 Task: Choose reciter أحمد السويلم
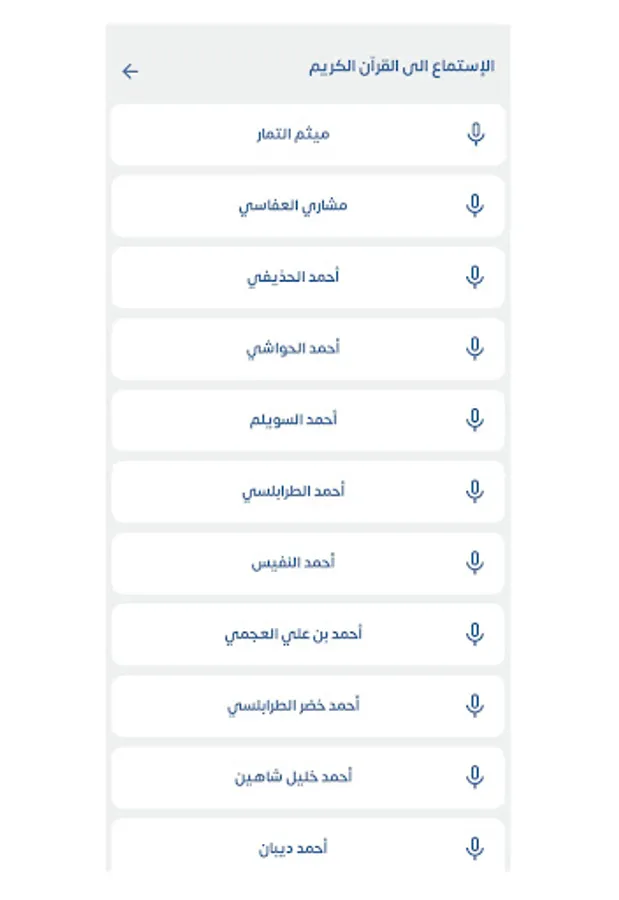pyautogui.click(x=293, y=420)
